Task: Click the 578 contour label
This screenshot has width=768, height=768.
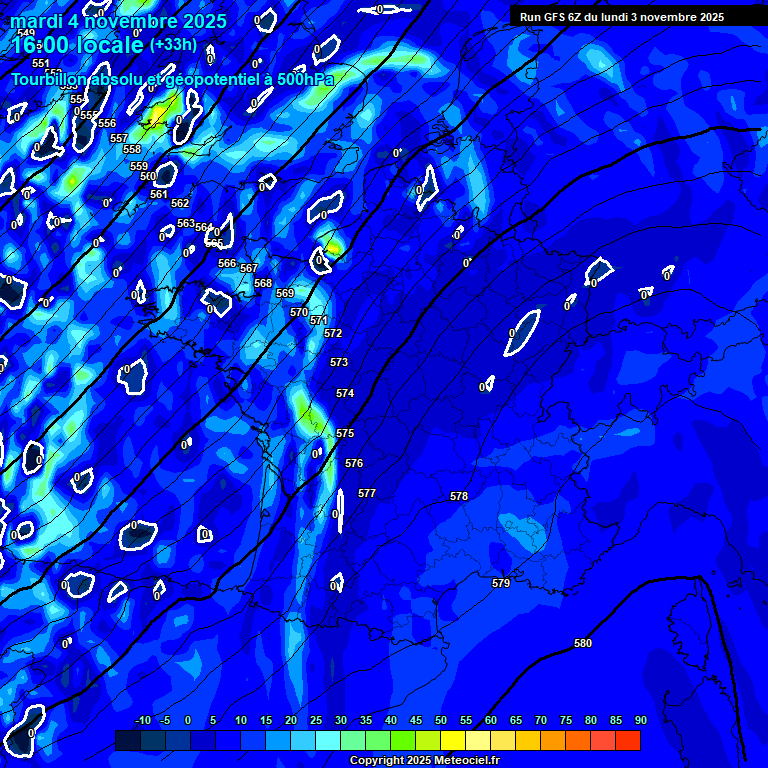Action: point(459,496)
